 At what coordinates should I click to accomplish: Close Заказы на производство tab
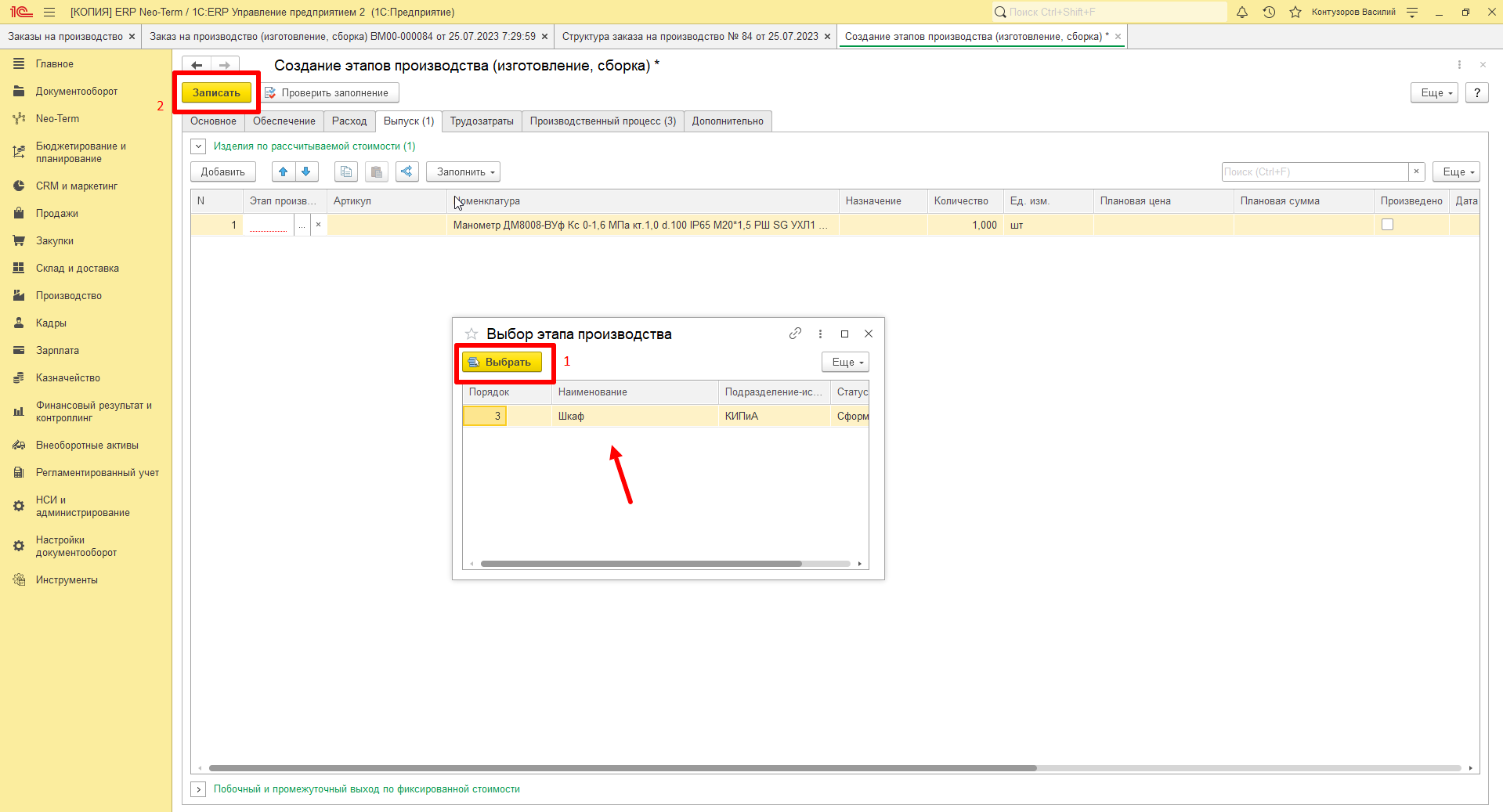tap(132, 37)
